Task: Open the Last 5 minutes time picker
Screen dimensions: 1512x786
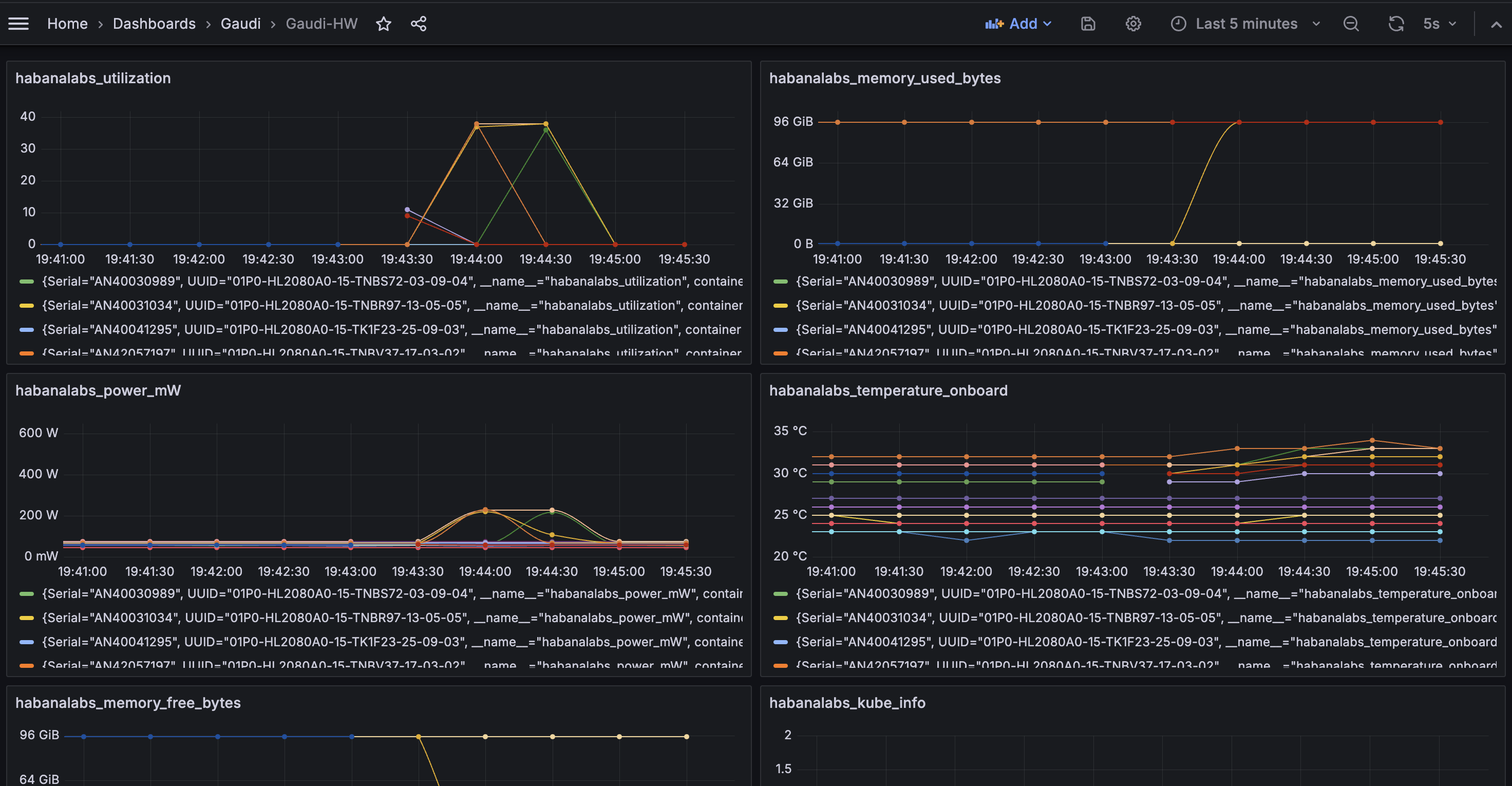Action: pyautogui.click(x=1245, y=24)
